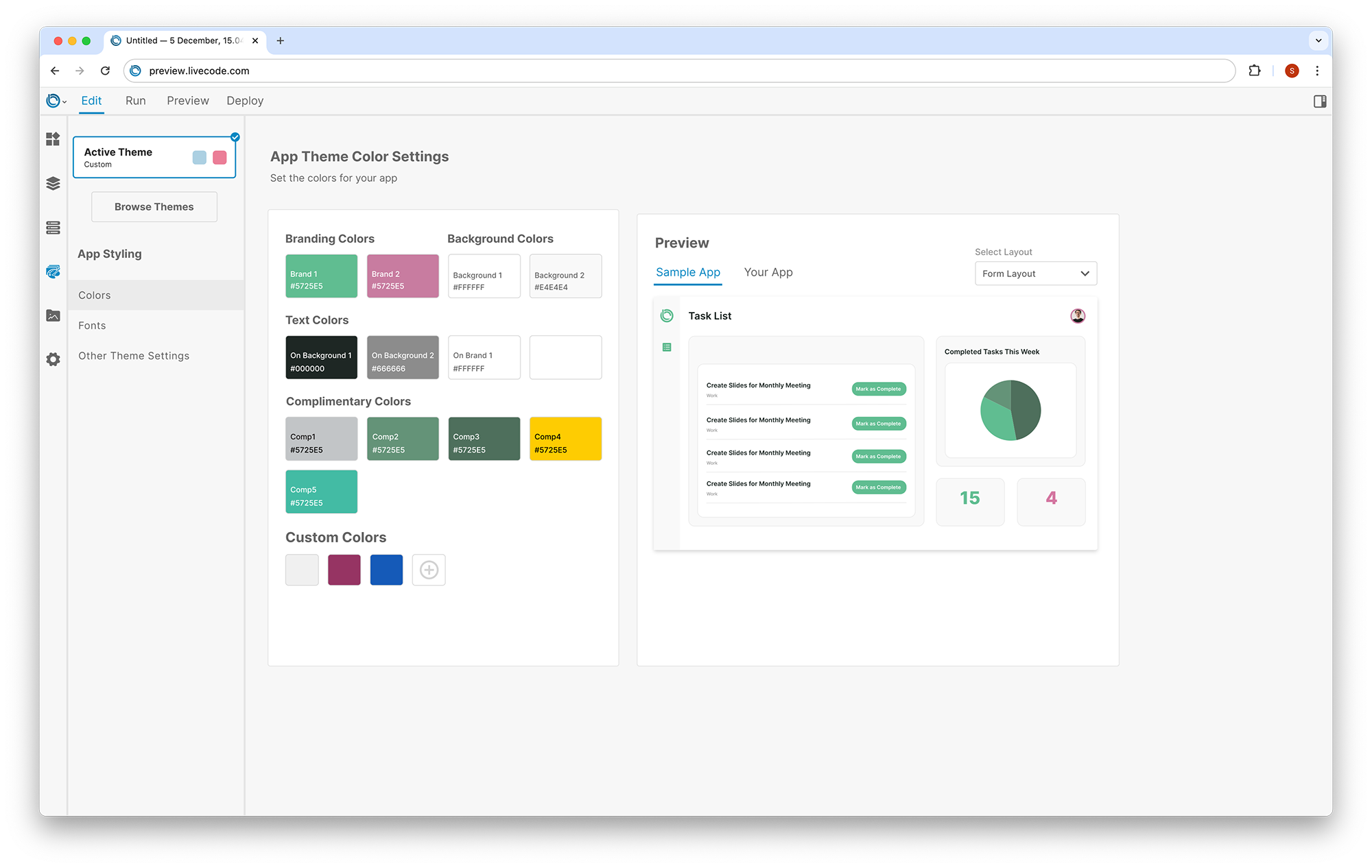
Task: Open Other Theme Settings link
Action: click(134, 356)
